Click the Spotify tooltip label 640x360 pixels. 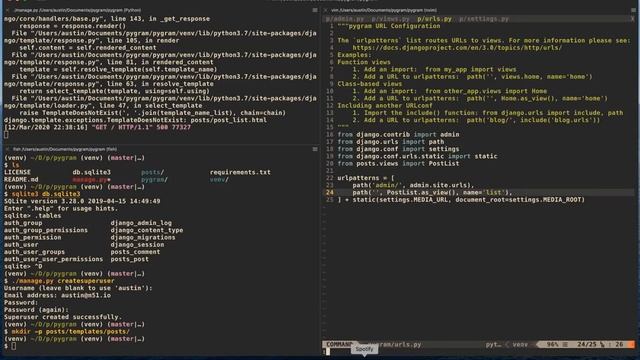click(x=364, y=349)
